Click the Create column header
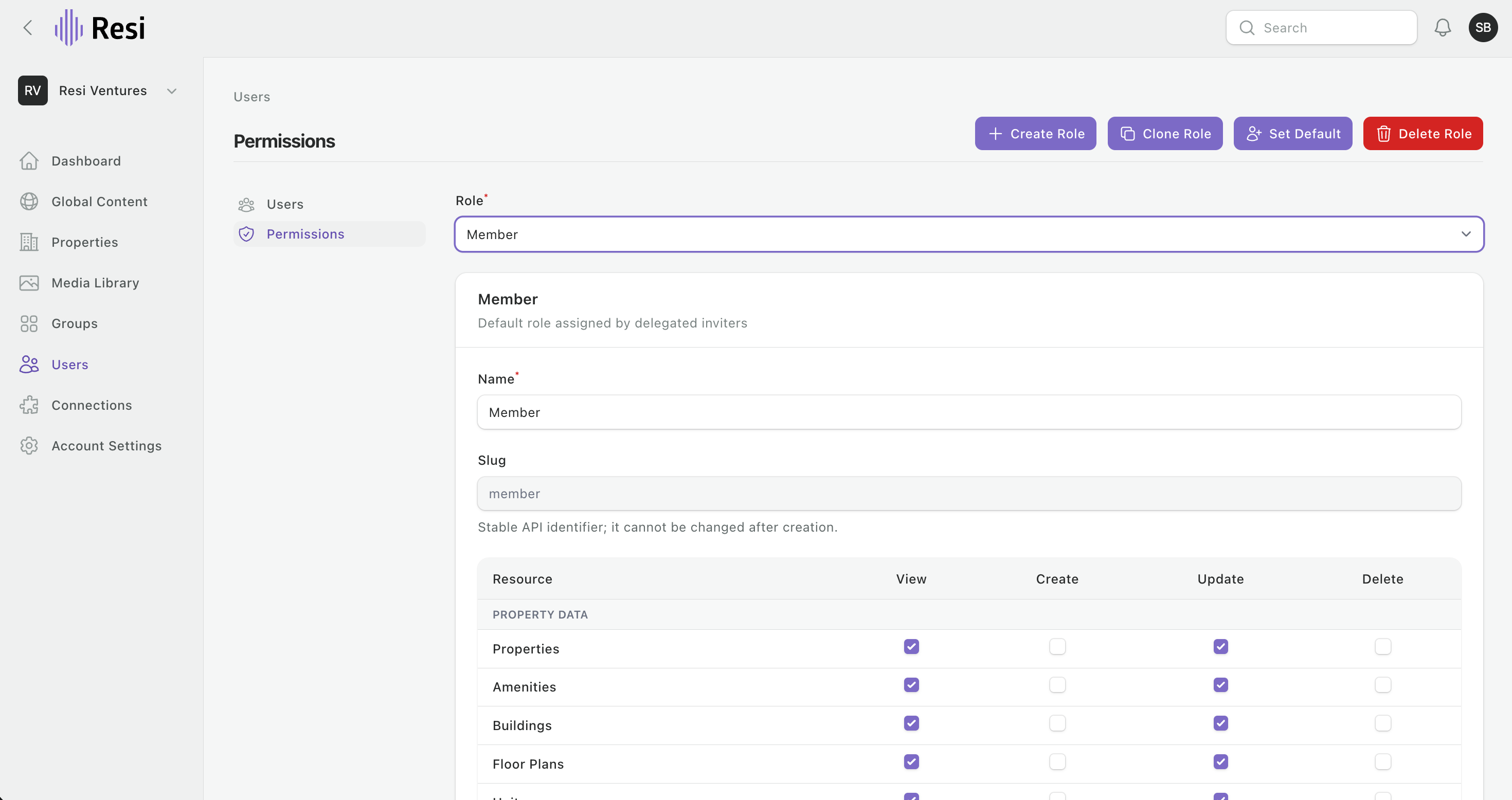The width and height of the screenshot is (1512, 800). [x=1057, y=579]
